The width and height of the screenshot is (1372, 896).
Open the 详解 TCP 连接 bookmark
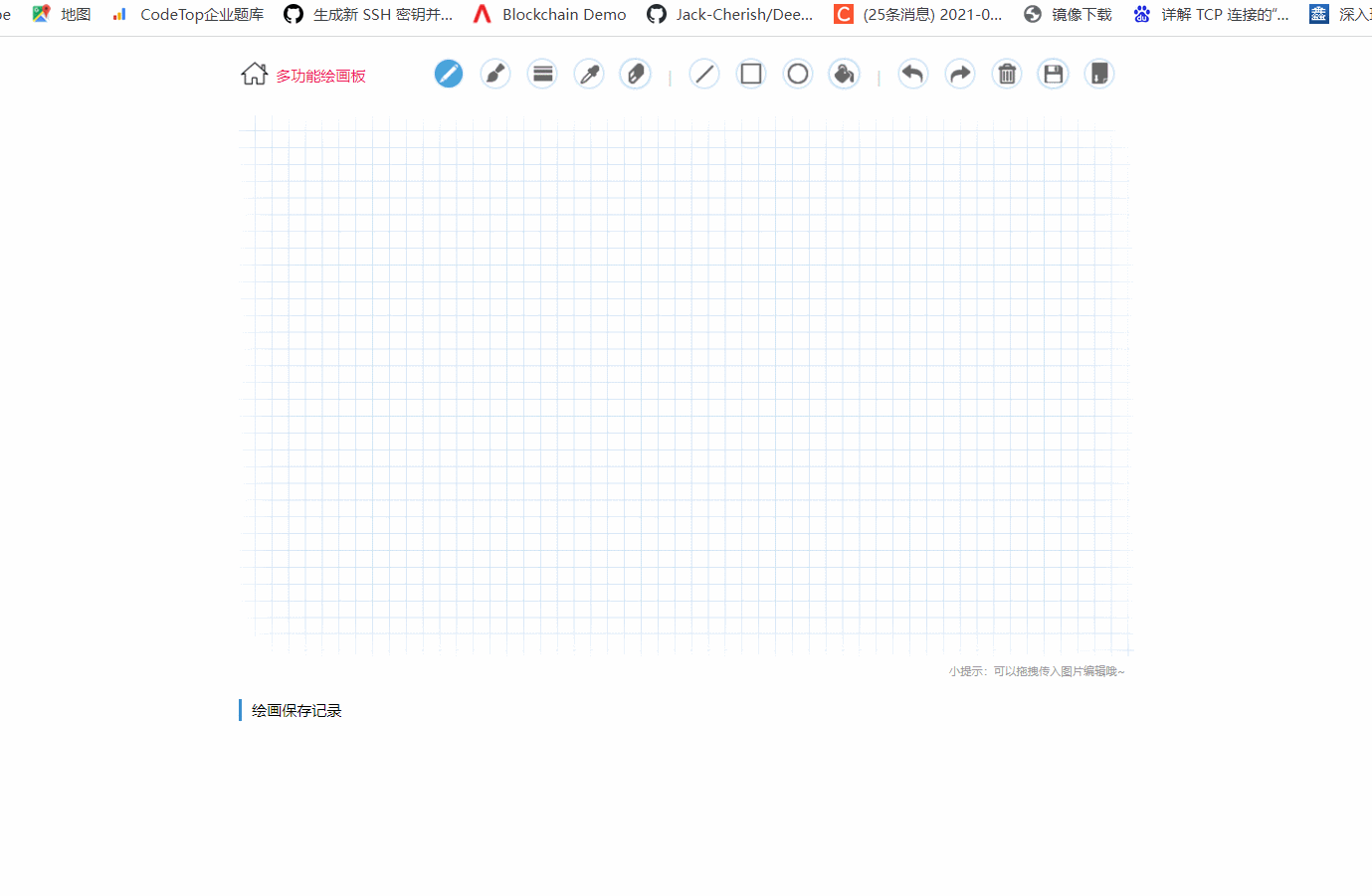pos(1211,14)
